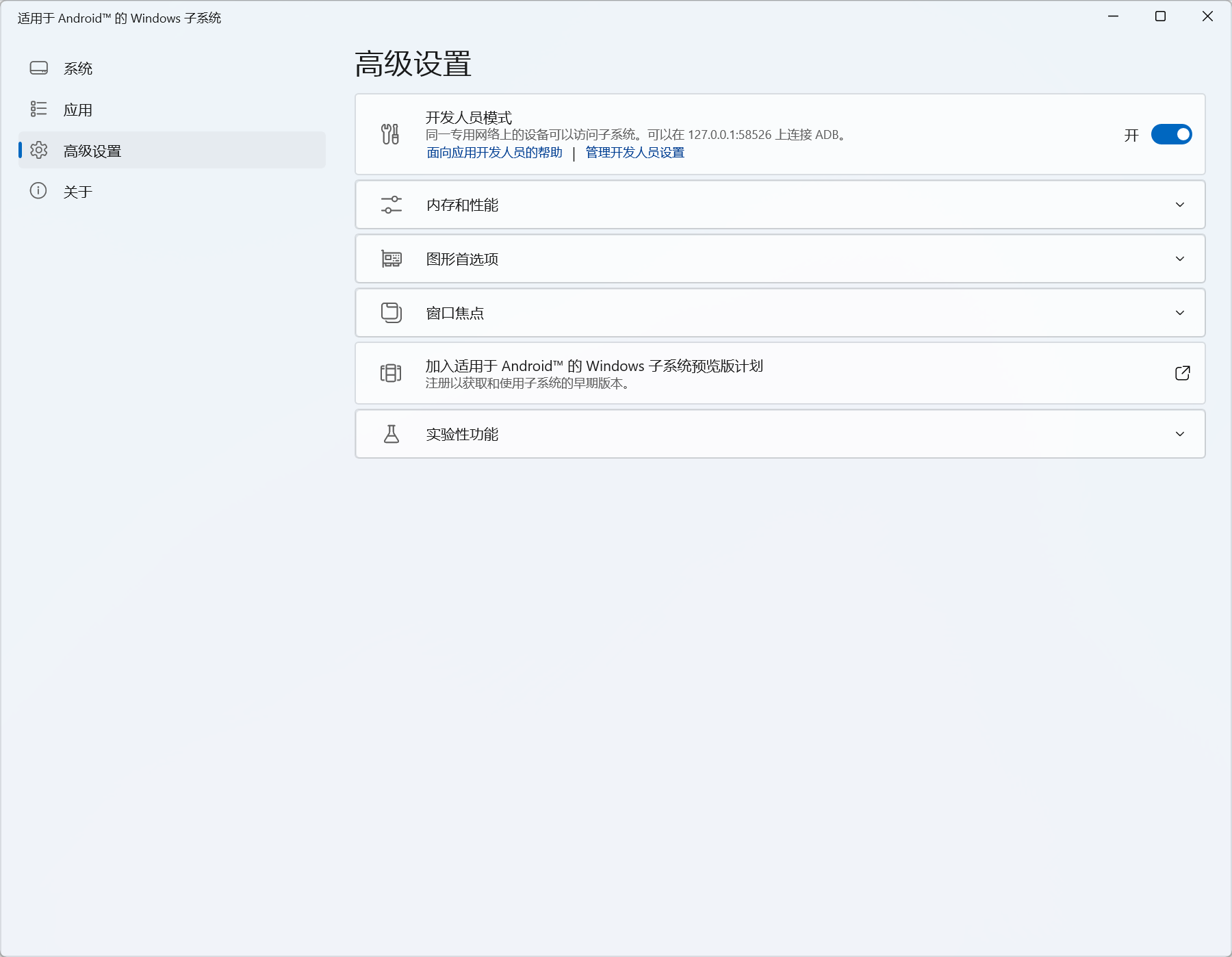
Task: Click the 高级设置 gear icon
Action: pyautogui.click(x=39, y=150)
